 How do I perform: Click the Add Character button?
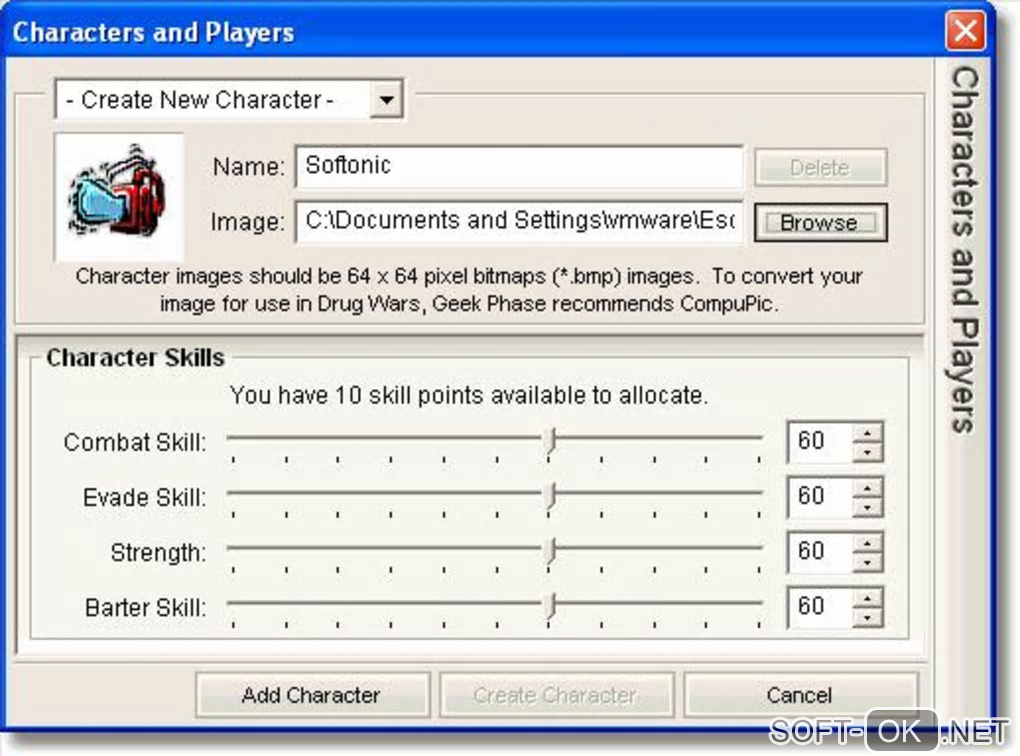(x=312, y=695)
